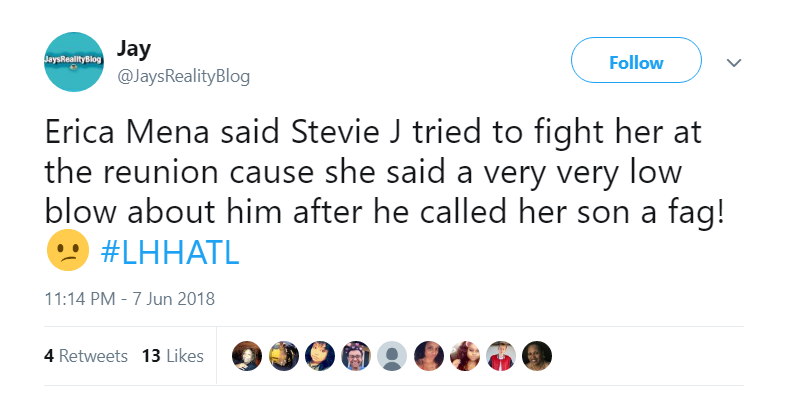View the 4 Retweets list
Image resolution: width=788 pixels, height=399 pixels.
tap(86, 356)
